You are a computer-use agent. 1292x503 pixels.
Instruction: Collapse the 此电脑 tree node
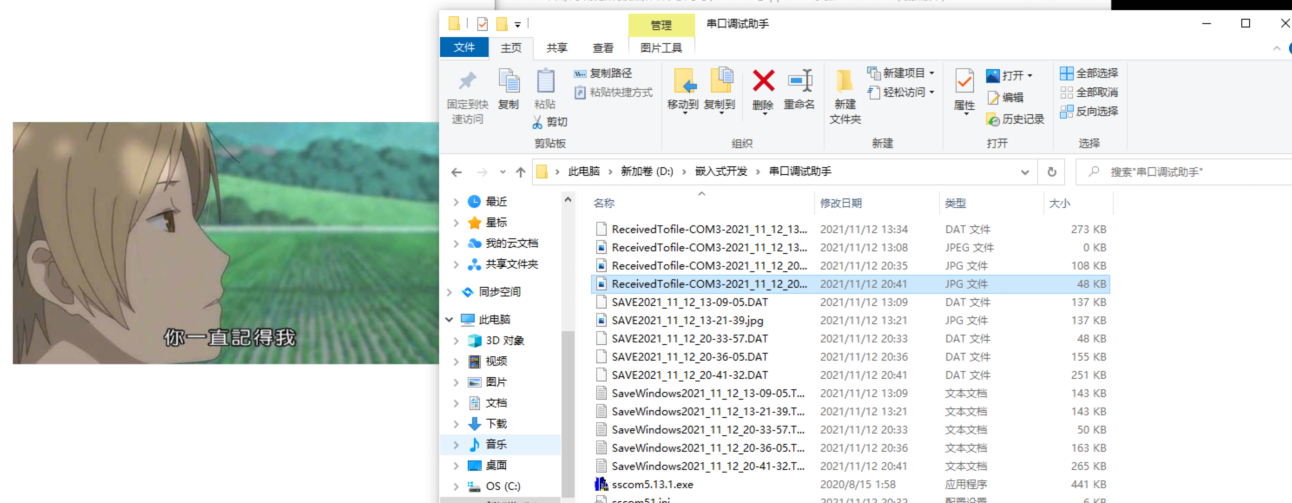point(449,320)
